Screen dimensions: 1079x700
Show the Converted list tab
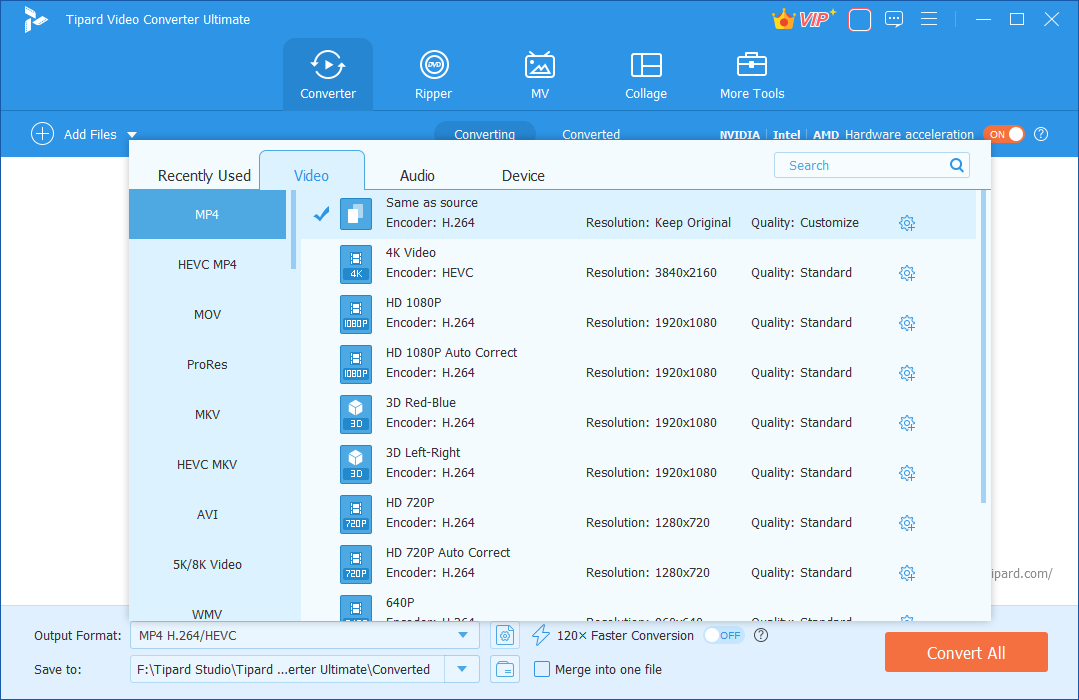591,134
